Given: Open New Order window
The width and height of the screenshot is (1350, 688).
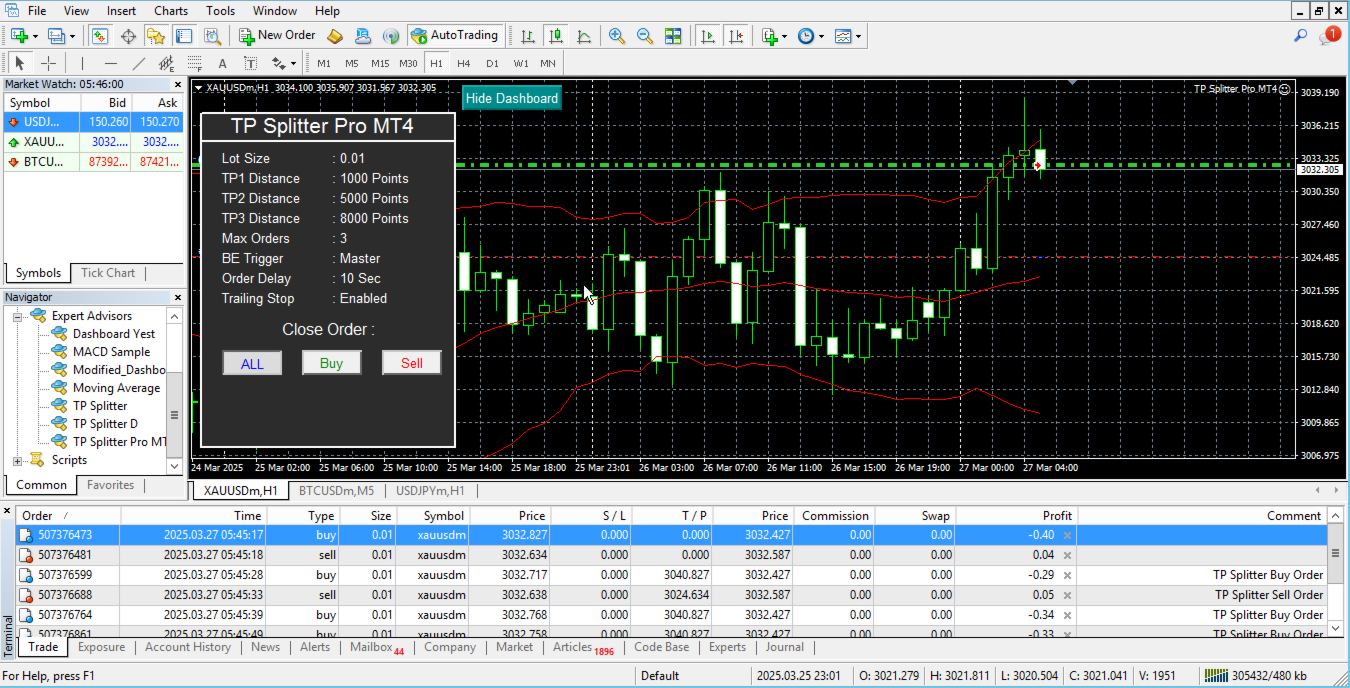Looking at the screenshot, I should coord(277,36).
